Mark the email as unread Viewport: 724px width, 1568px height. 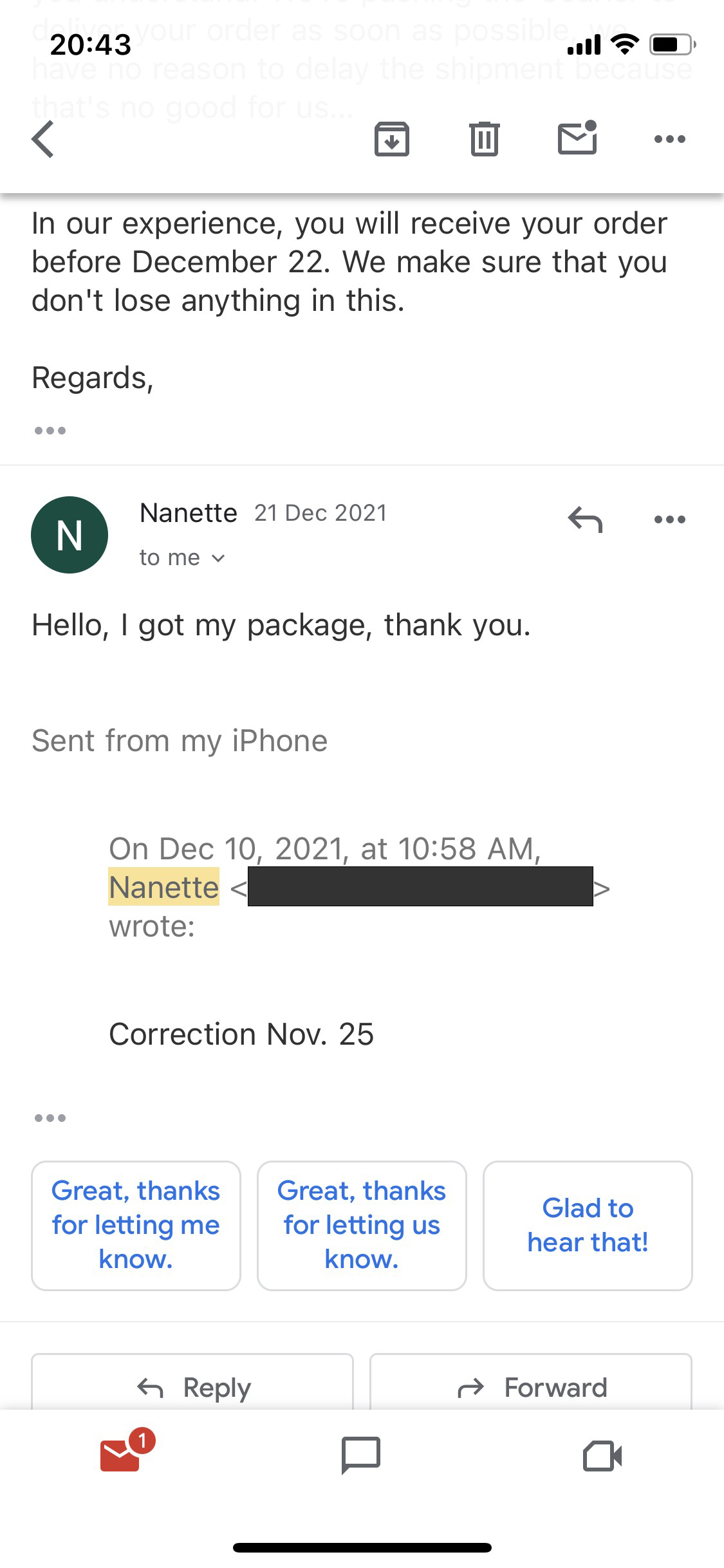point(577,138)
